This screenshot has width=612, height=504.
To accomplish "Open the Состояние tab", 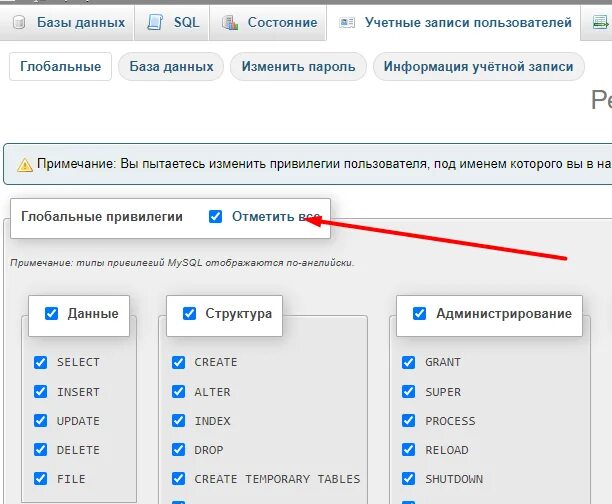I will coord(268,22).
